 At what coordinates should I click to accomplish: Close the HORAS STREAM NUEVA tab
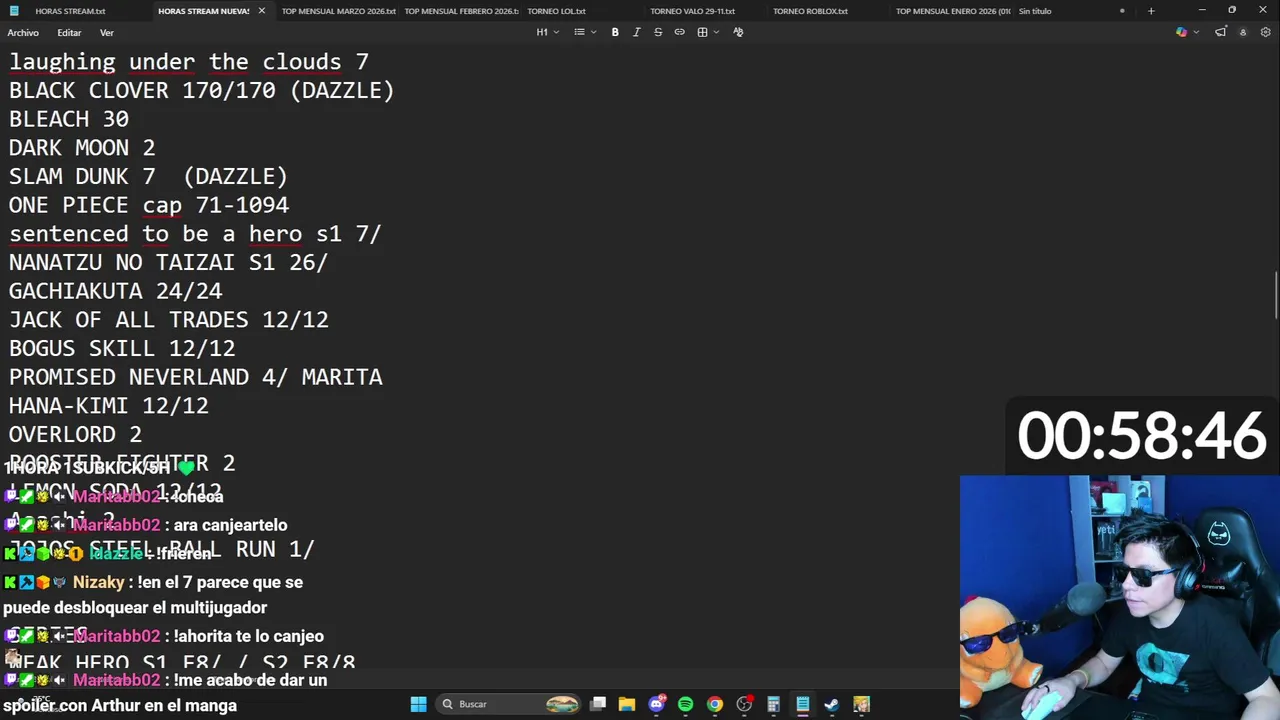pyautogui.click(x=262, y=11)
